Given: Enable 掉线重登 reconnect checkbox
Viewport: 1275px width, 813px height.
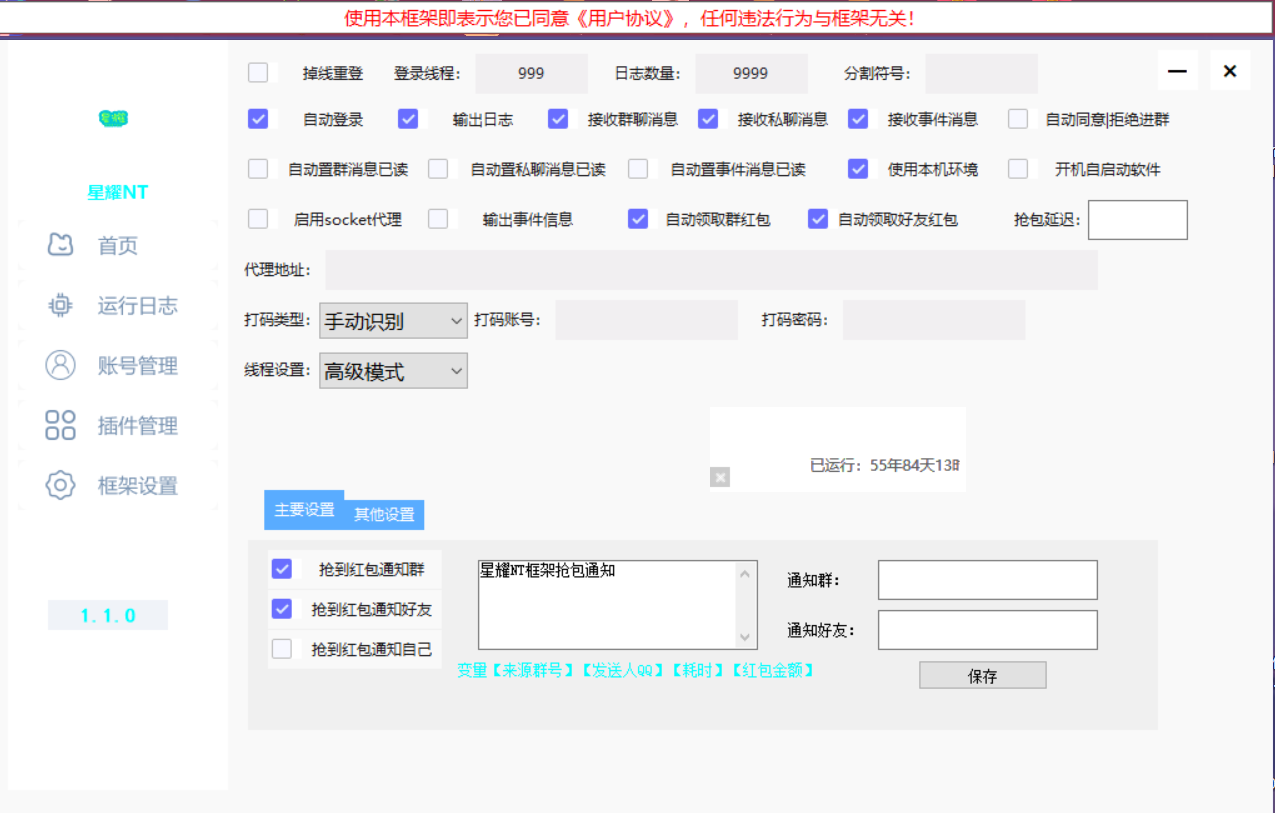Looking at the screenshot, I should point(258,72).
